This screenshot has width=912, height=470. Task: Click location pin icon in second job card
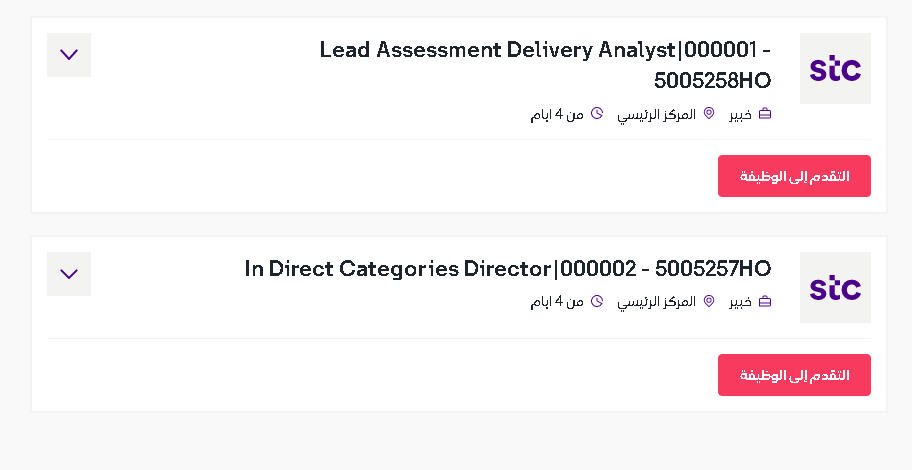coord(708,301)
